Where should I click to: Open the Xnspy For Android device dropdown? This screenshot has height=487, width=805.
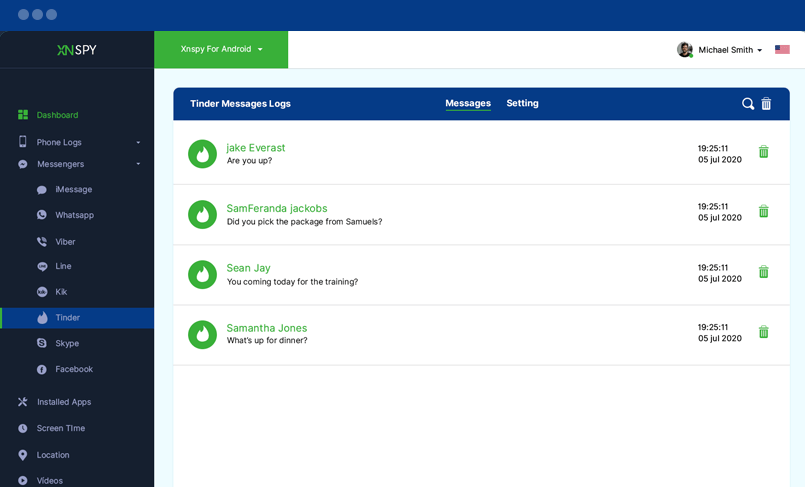pos(221,49)
